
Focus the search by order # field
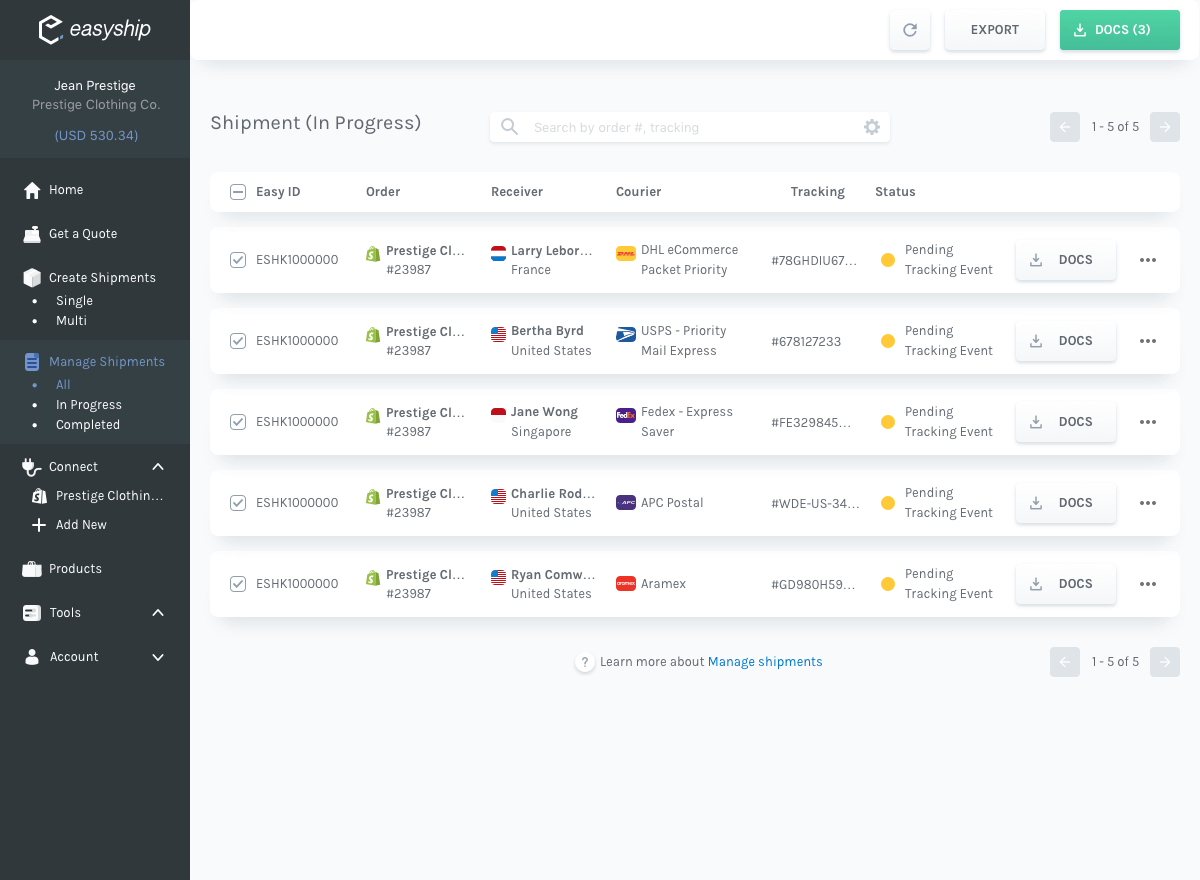(690, 127)
